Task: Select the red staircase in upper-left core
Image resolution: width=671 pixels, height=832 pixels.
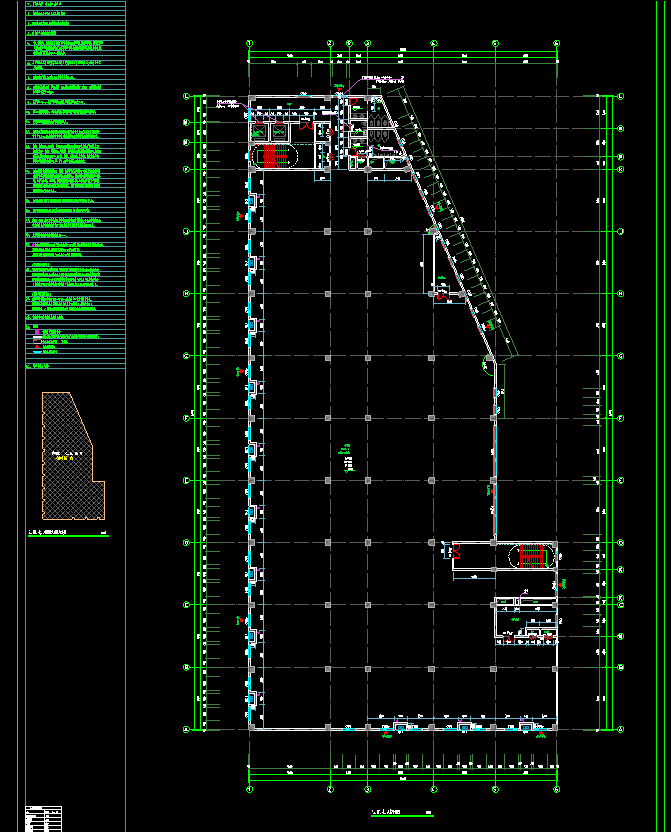Action: pyautogui.click(x=274, y=155)
